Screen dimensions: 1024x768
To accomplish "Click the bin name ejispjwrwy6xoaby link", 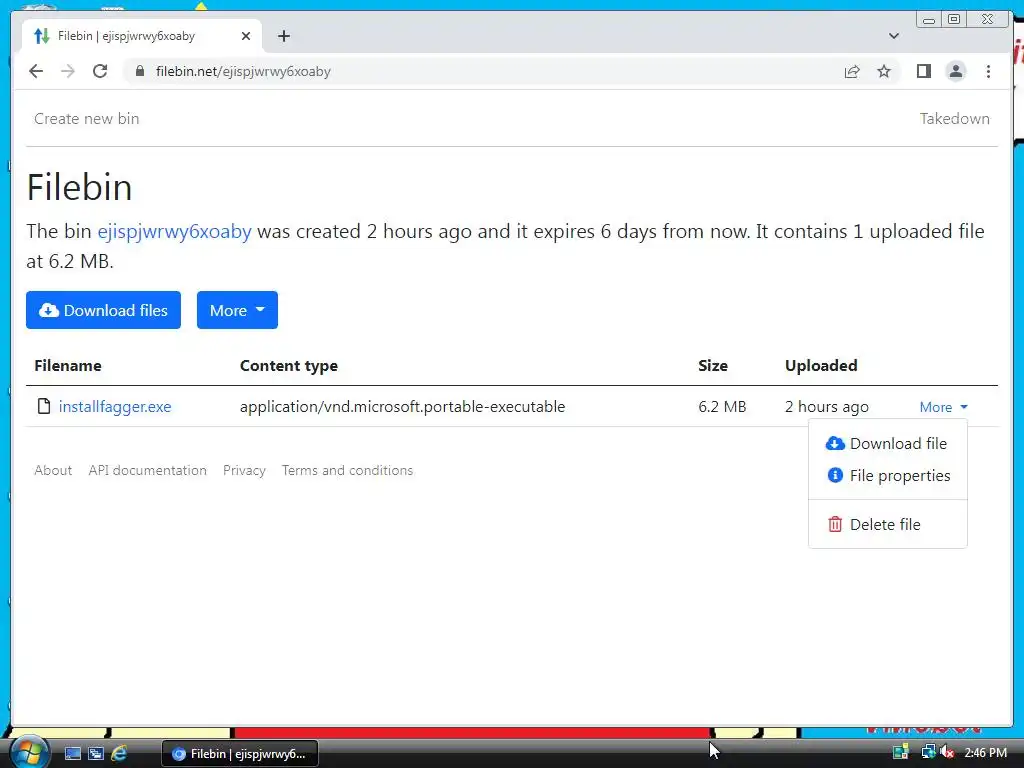I will coord(174,231).
